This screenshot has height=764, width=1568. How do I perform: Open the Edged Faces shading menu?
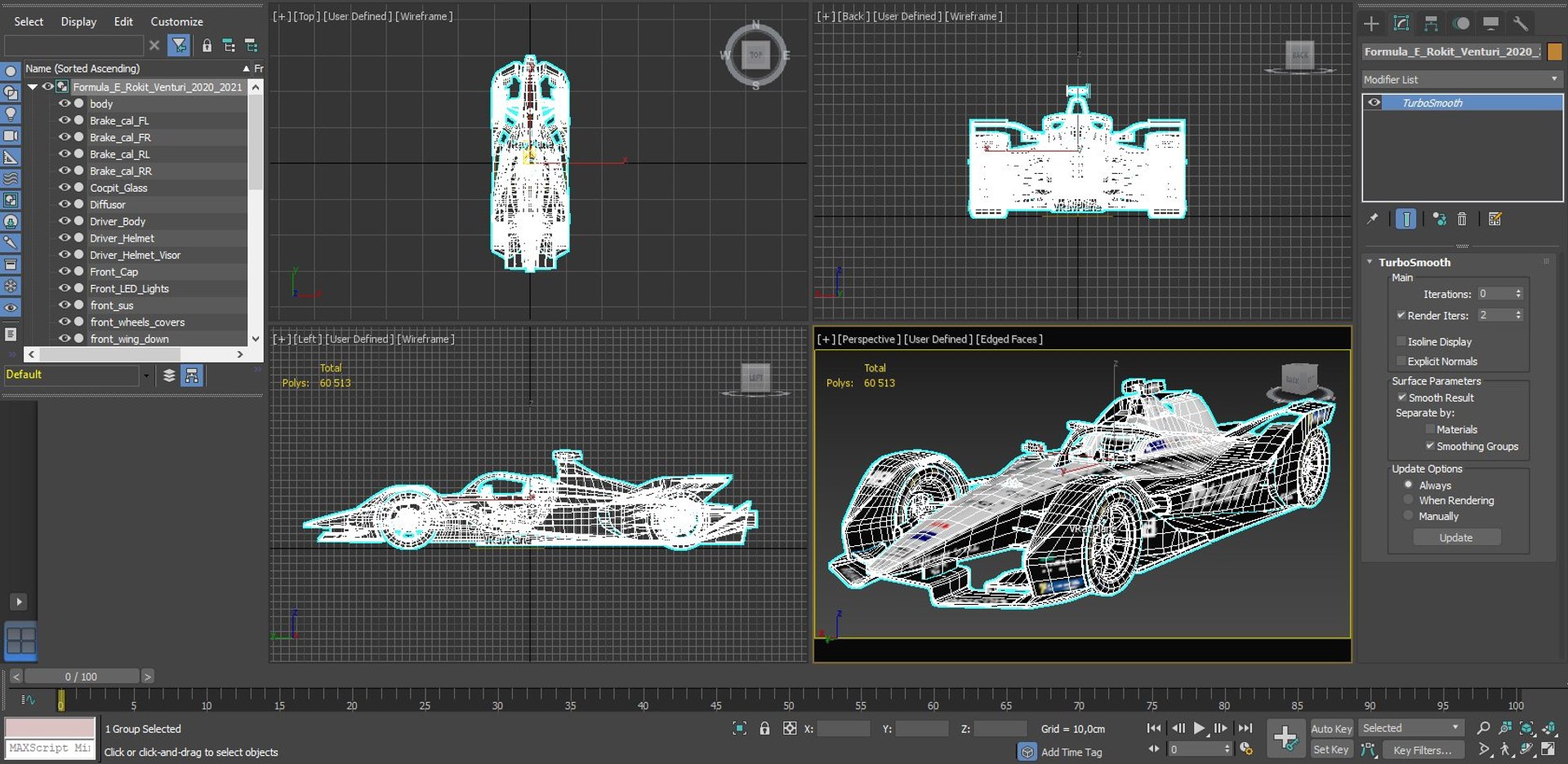1009,339
